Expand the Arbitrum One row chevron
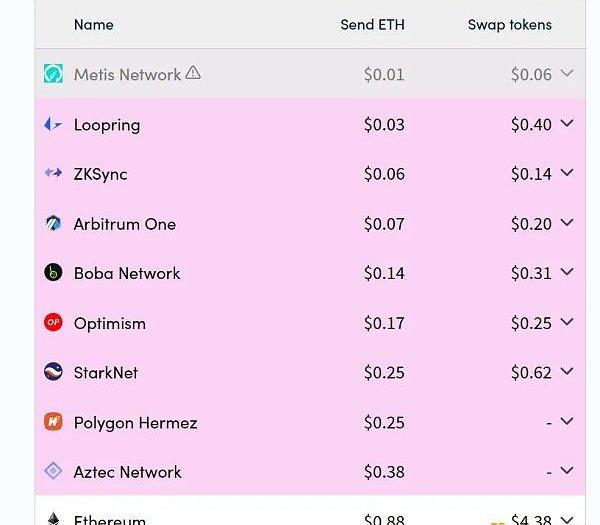600x525 pixels. (x=567, y=223)
